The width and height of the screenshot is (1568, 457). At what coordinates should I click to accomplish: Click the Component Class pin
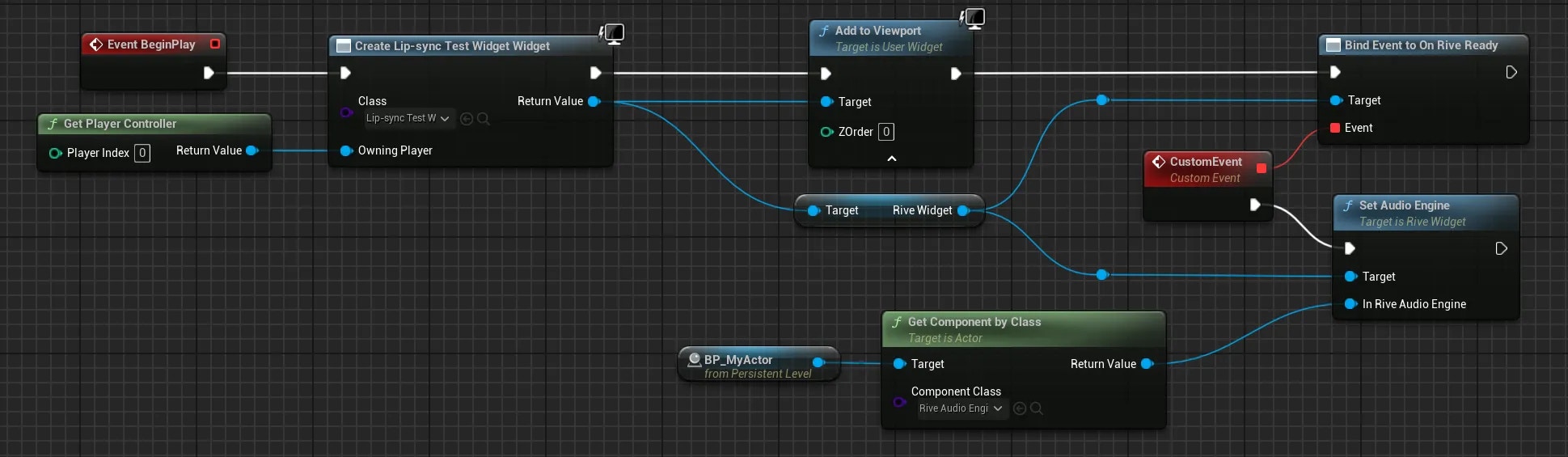(x=899, y=402)
